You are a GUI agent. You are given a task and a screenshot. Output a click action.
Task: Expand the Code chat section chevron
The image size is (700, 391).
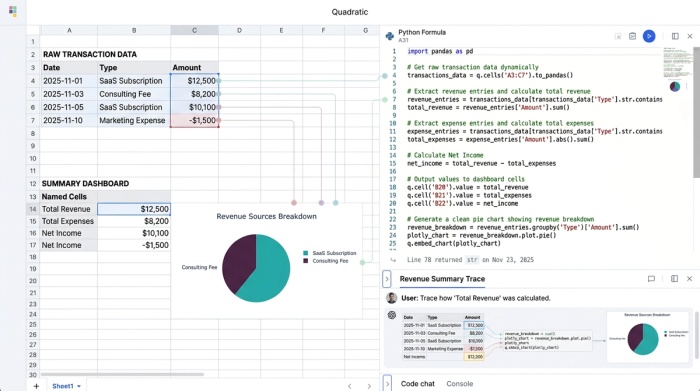coord(387,383)
